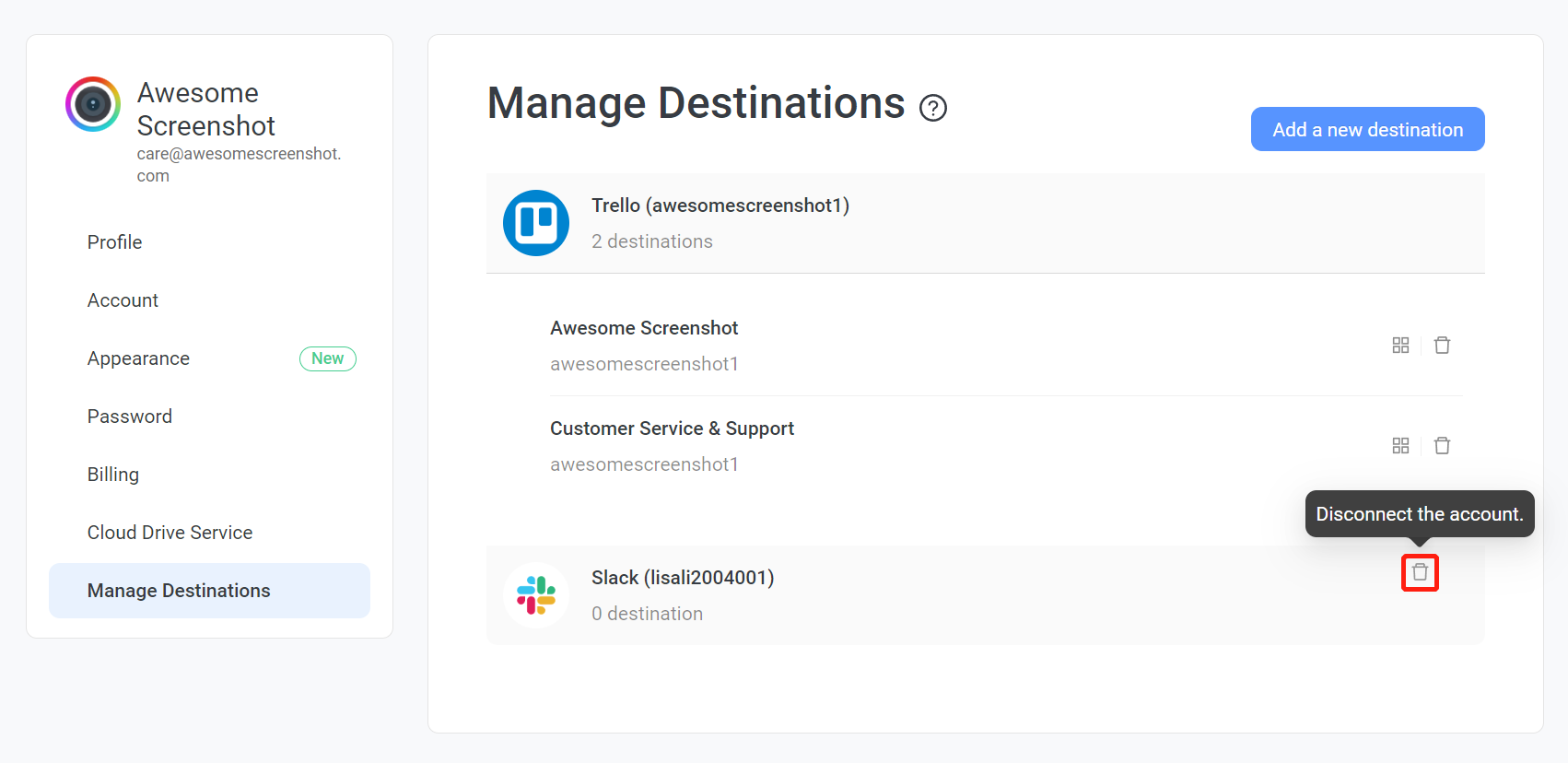This screenshot has width=1568, height=763.
Task: Click the Trello logo icon
Action: (x=536, y=223)
